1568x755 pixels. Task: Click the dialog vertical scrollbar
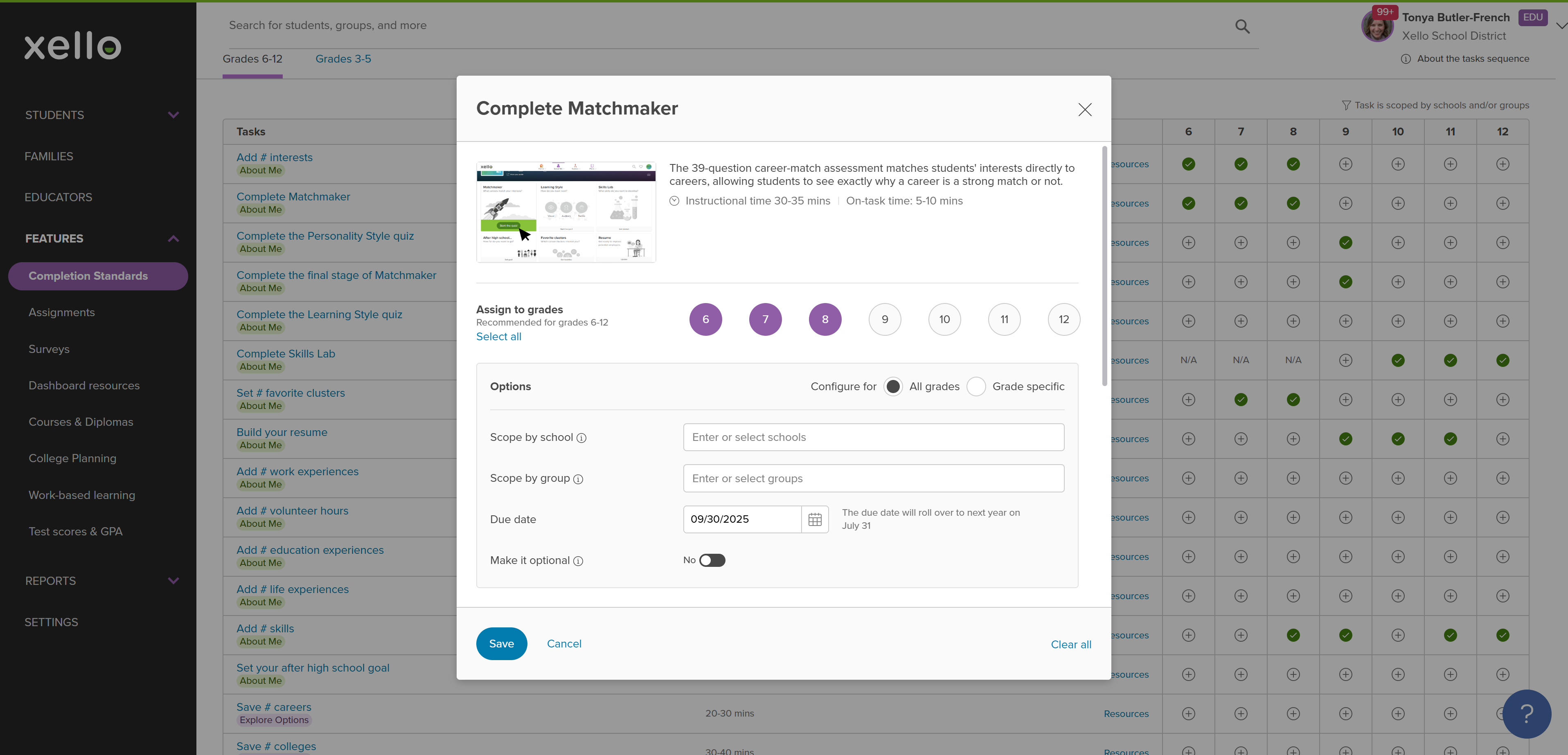pyautogui.click(x=1104, y=266)
